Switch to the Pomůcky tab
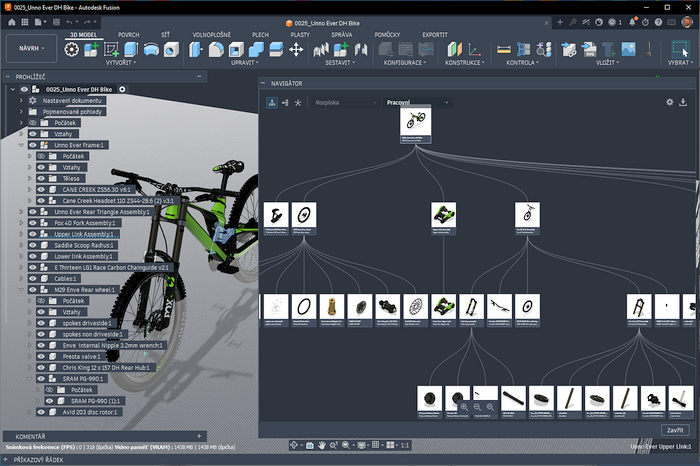Image resolution: width=700 pixels, height=466 pixels. (387, 35)
